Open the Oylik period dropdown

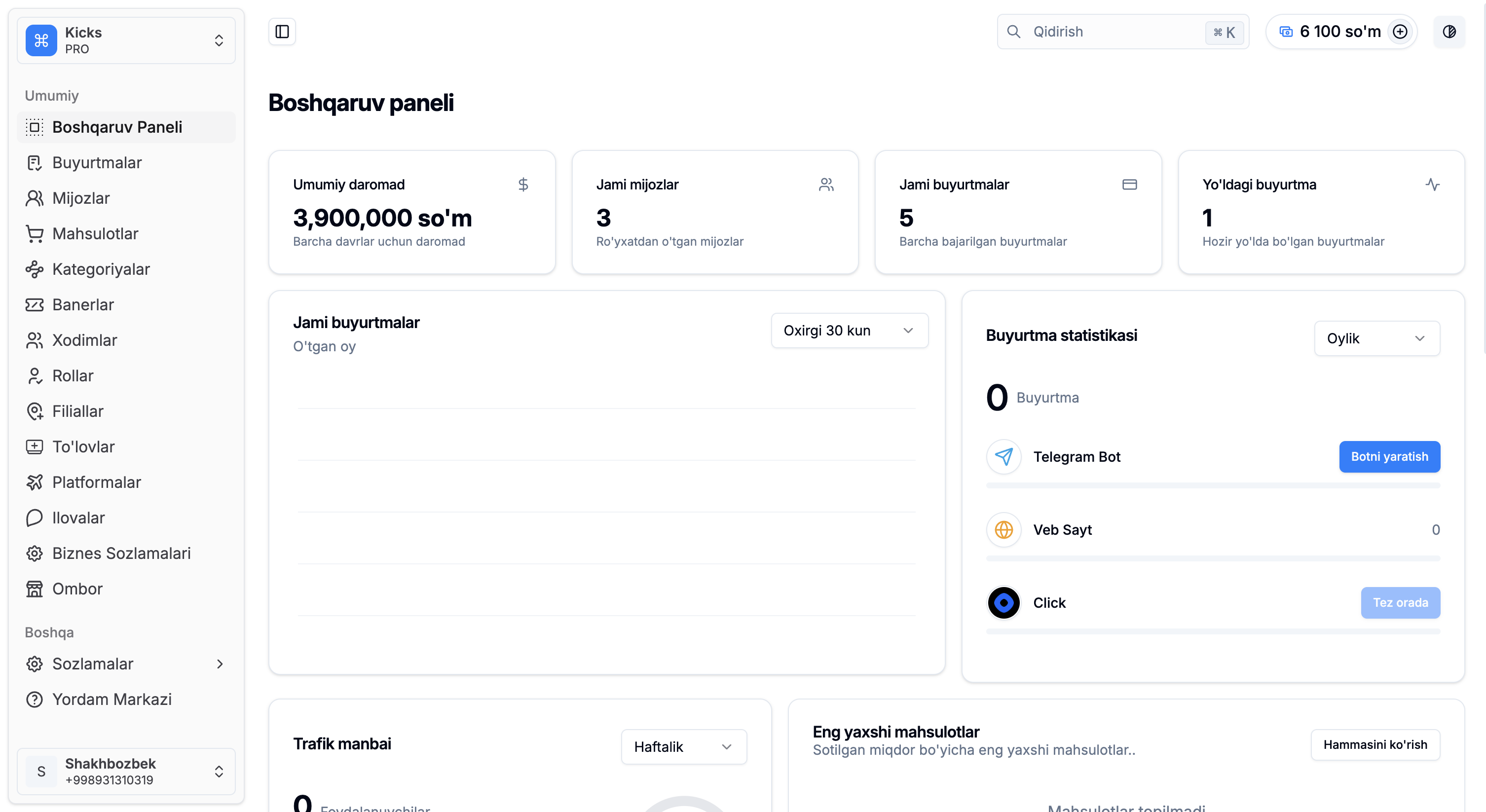[x=1376, y=338]
